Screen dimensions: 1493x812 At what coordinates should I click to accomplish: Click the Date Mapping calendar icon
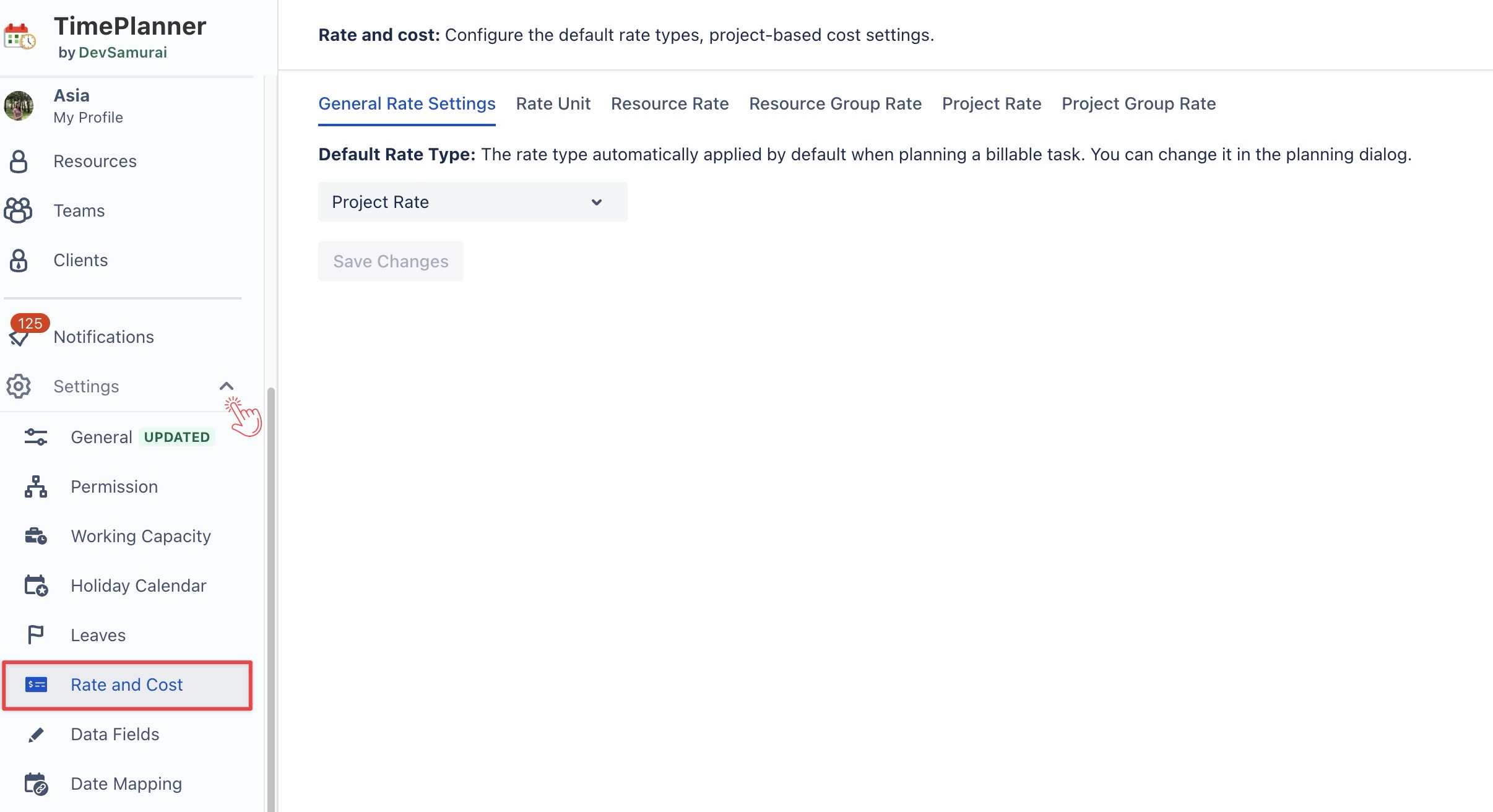[x=36, y=784]
